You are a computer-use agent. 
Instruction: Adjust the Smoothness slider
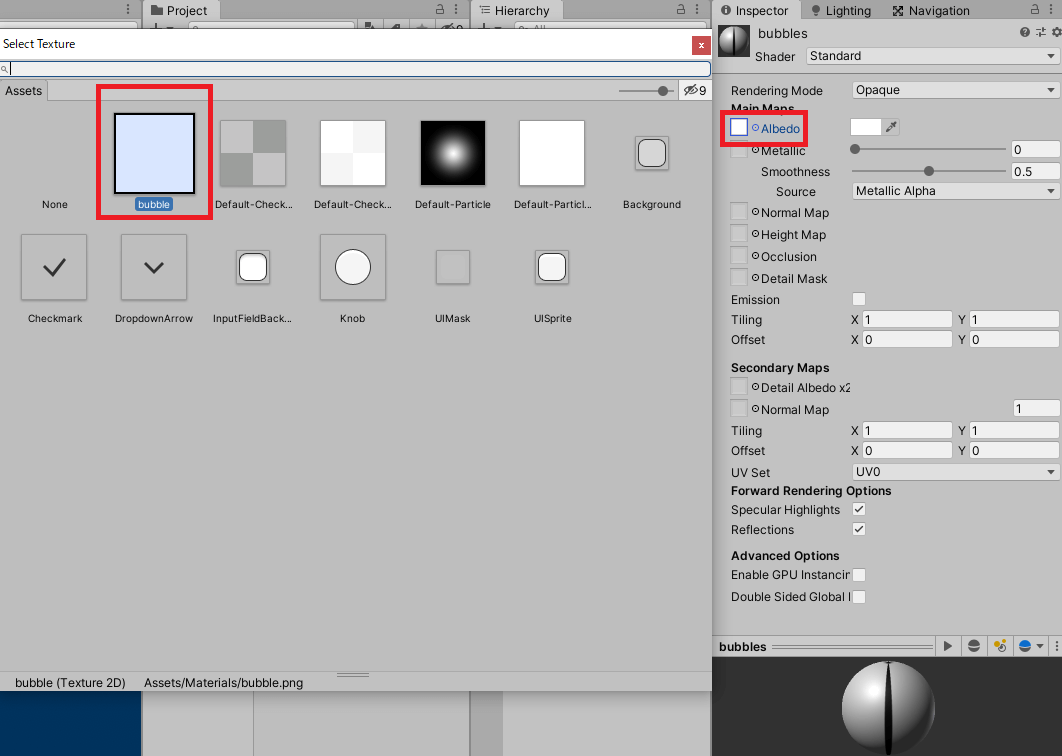[x=929, y=171]
